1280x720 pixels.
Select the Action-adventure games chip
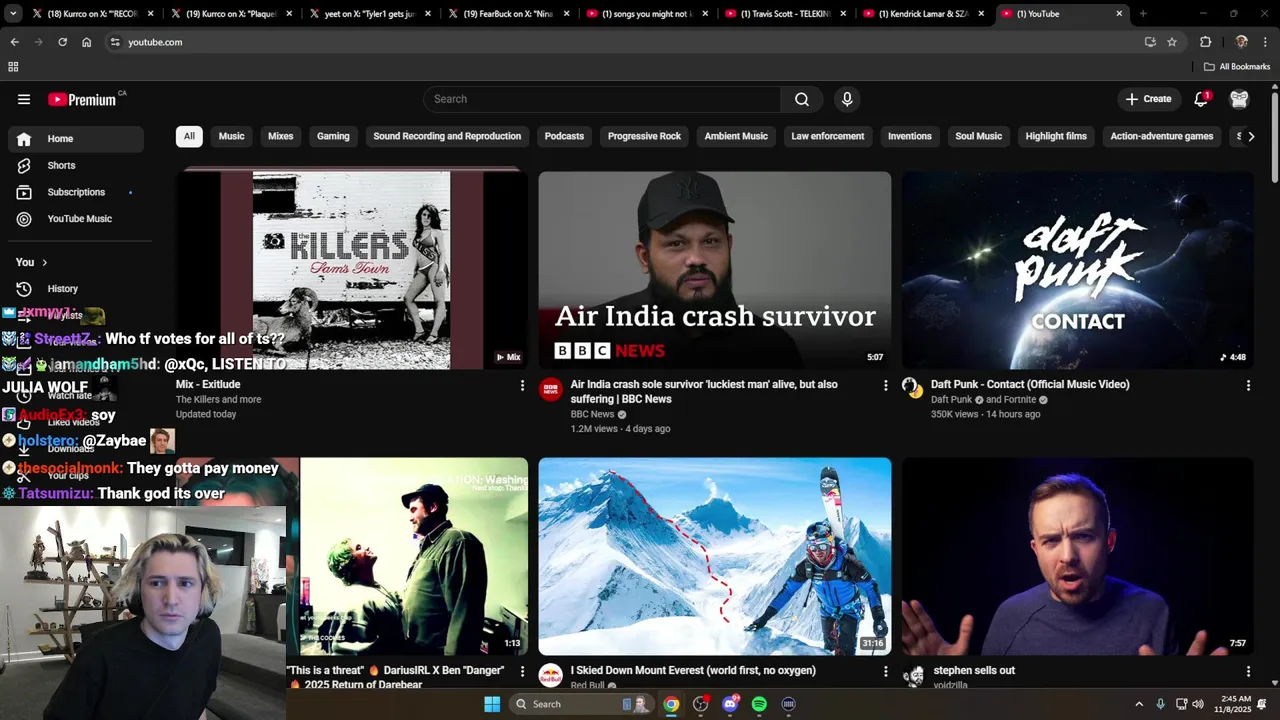[1162, 136]
